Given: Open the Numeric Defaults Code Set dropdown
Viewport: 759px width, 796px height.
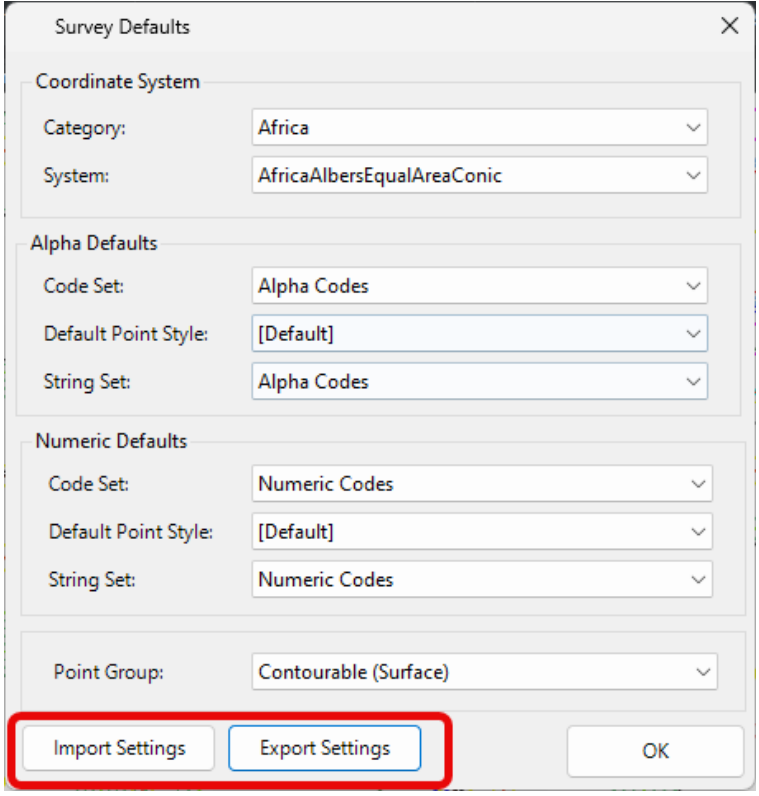Looking at the screenshot, I should pos(482,484).
